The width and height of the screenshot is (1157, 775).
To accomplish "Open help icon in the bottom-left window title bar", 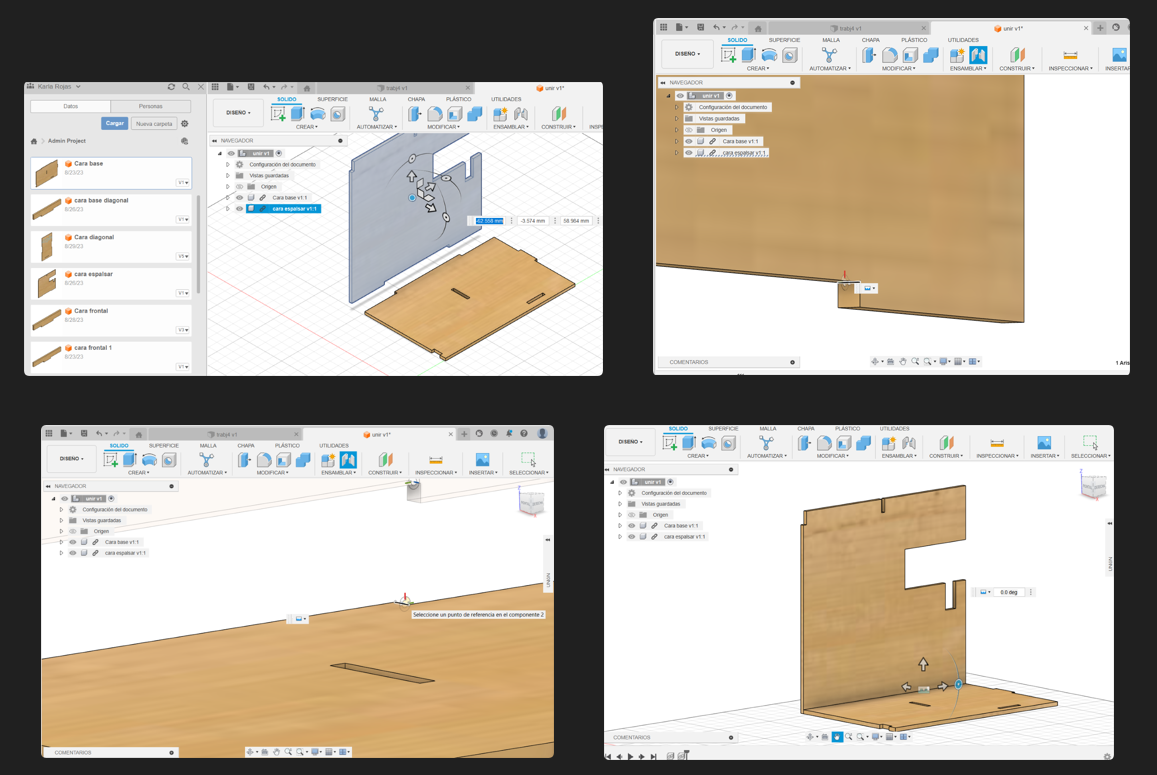I will click(x=524, y=434).
